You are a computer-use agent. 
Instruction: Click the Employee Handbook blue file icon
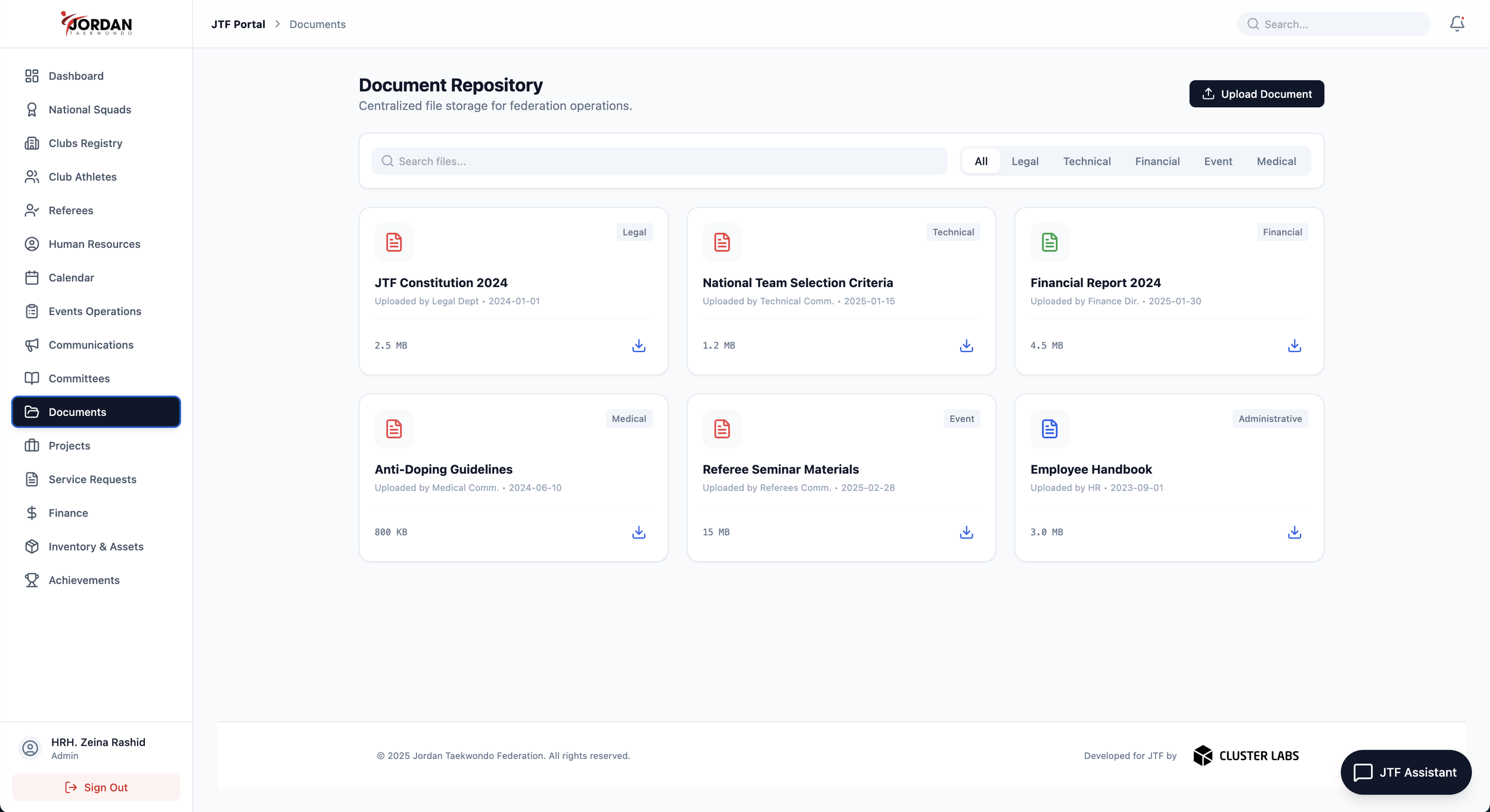pos(1049,428)
